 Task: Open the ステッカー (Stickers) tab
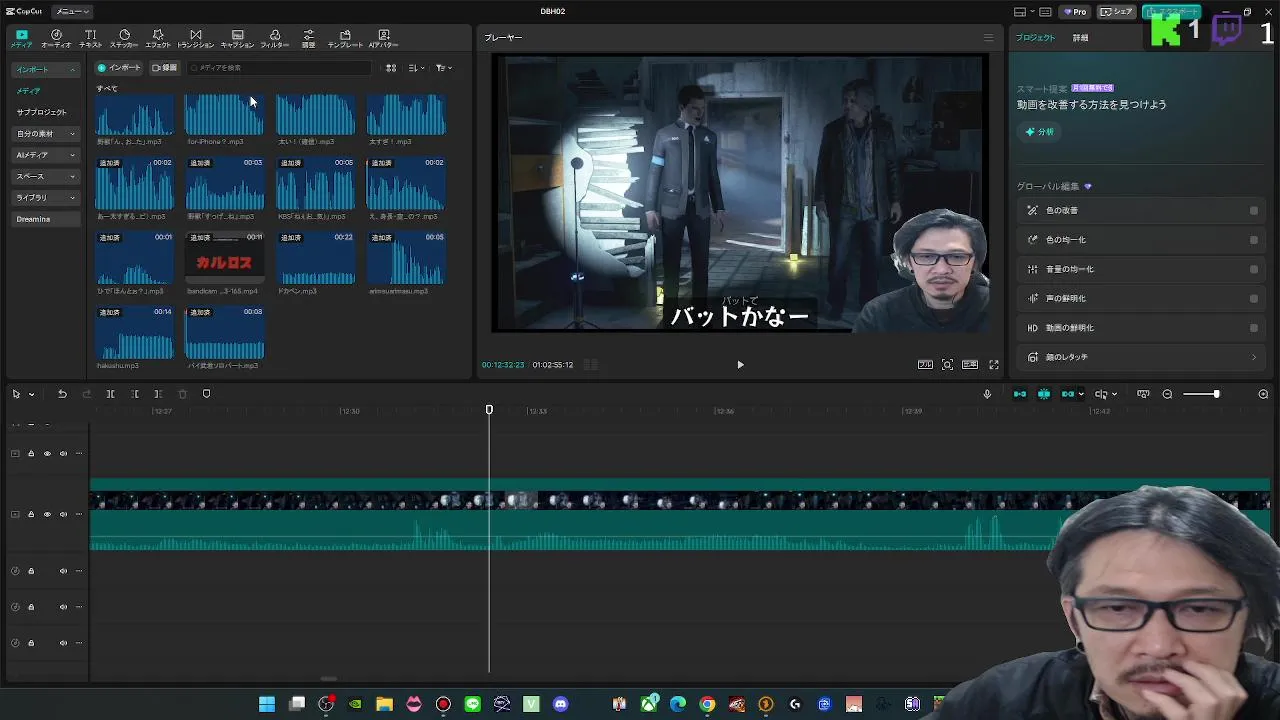coord(124,39)
